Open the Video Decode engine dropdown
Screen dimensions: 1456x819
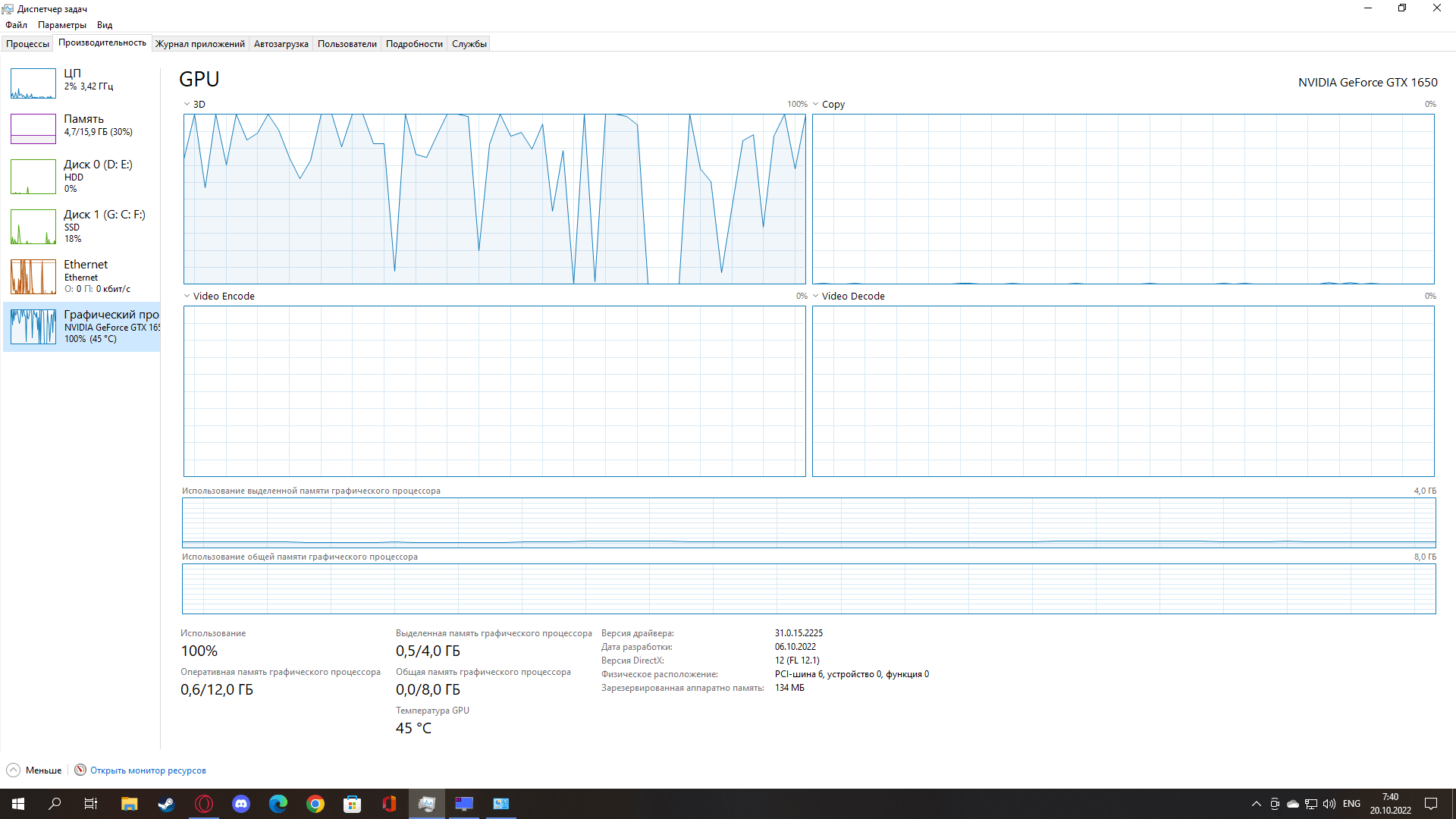815,297
